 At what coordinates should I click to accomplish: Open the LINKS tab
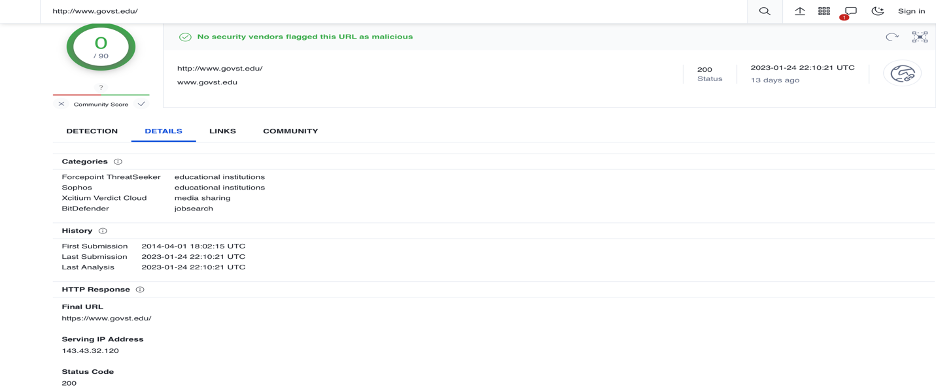pyautogui.click(x=223, y=131)
